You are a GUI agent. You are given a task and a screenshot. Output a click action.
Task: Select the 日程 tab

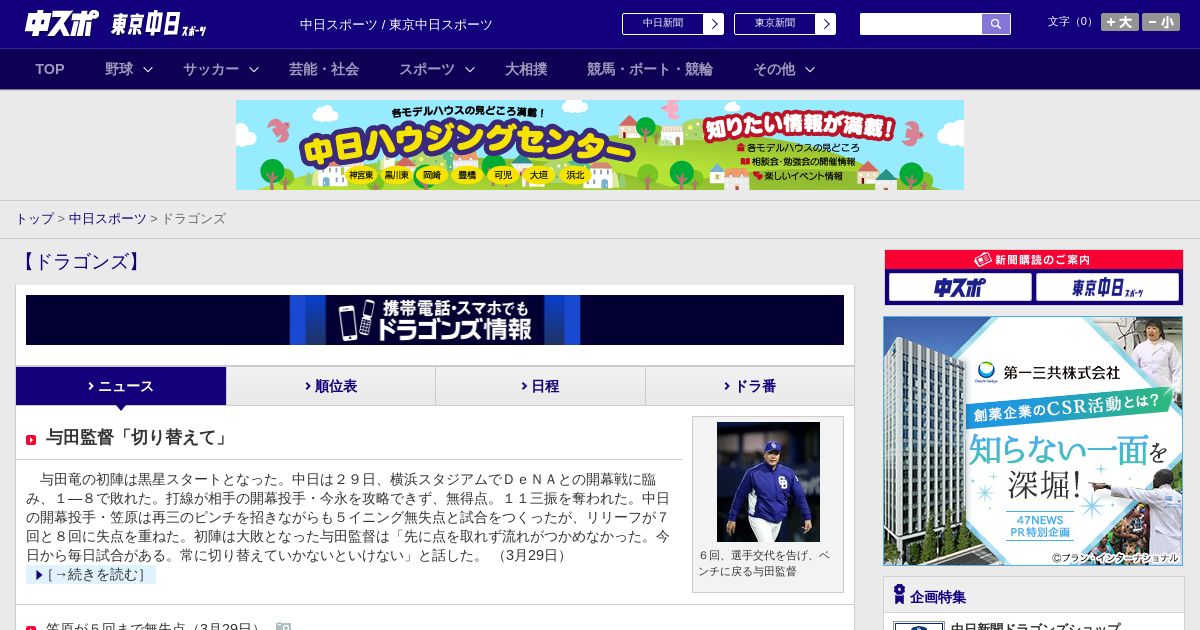click(540, 386)
